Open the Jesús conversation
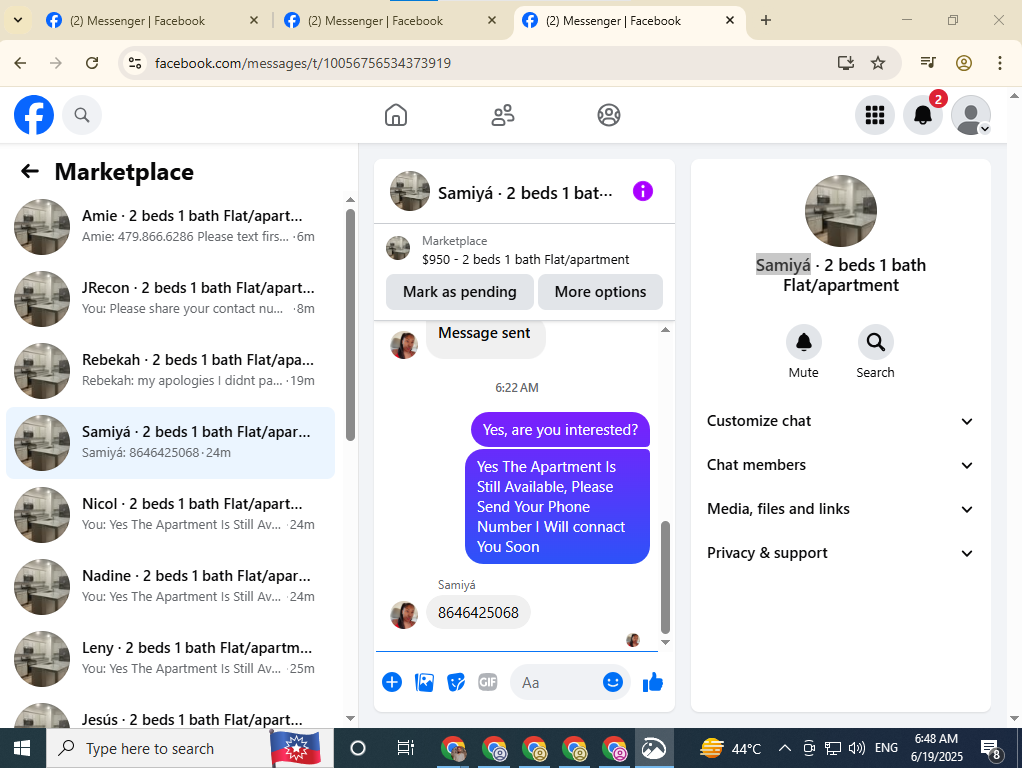1022x768 pixels. tap(171, 715)
